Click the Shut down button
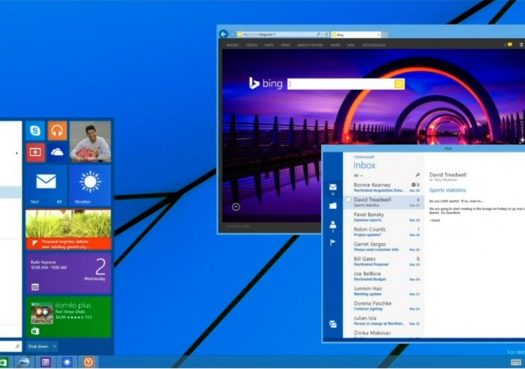The height and width of the screenshot is (369, 525). click(38, 346)
